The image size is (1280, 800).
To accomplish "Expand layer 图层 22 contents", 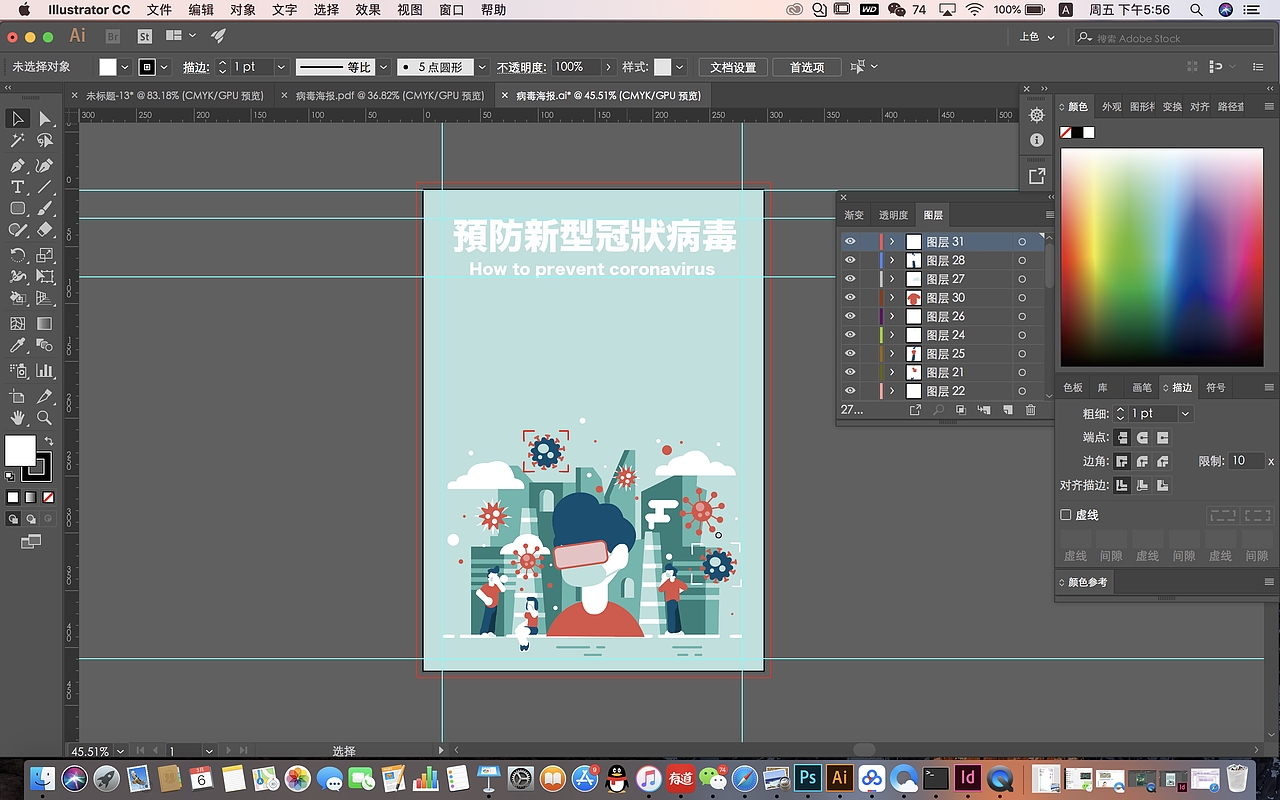I will click(x=892, y=391).
